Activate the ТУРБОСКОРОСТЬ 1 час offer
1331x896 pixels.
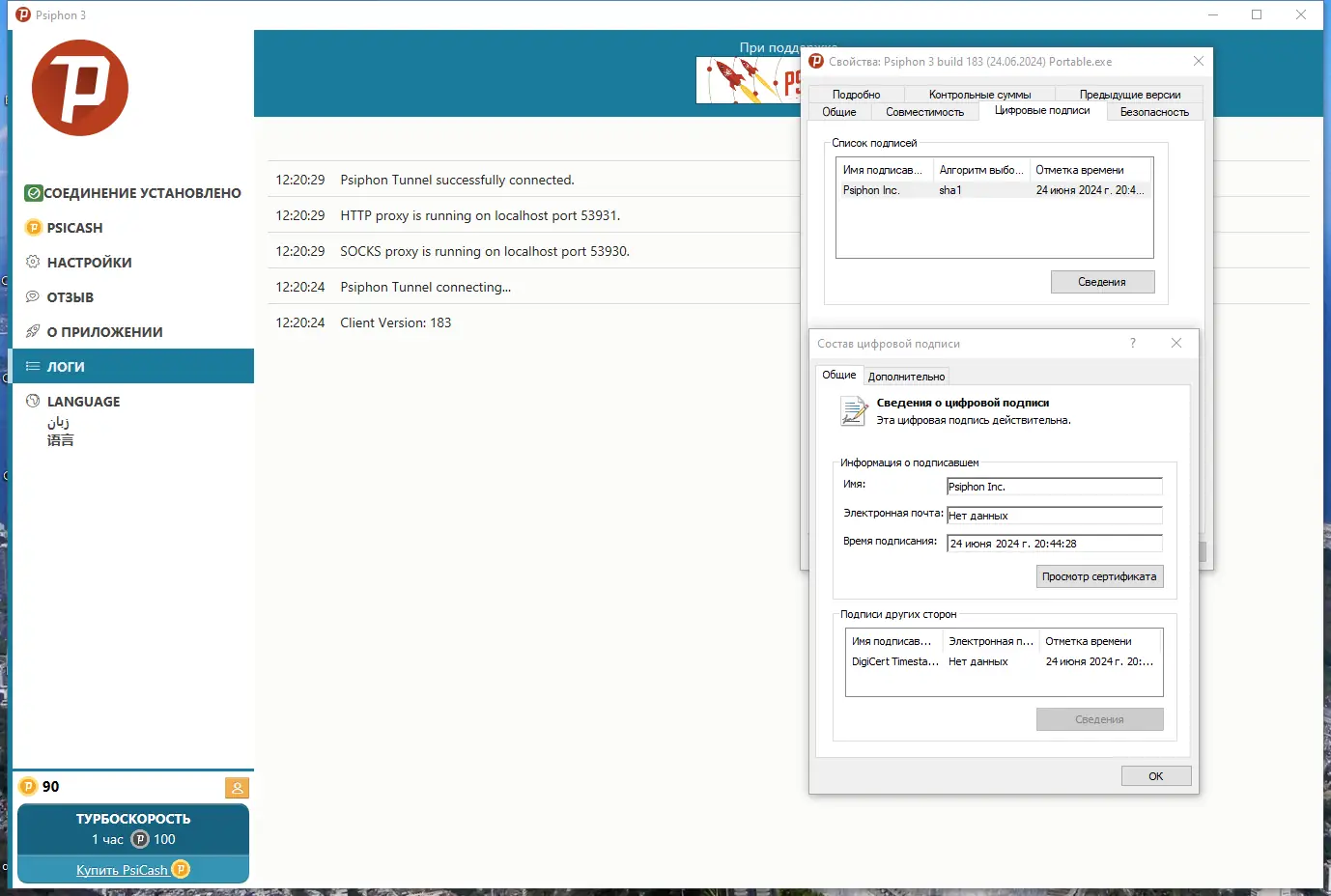click(x=133, y=829)
